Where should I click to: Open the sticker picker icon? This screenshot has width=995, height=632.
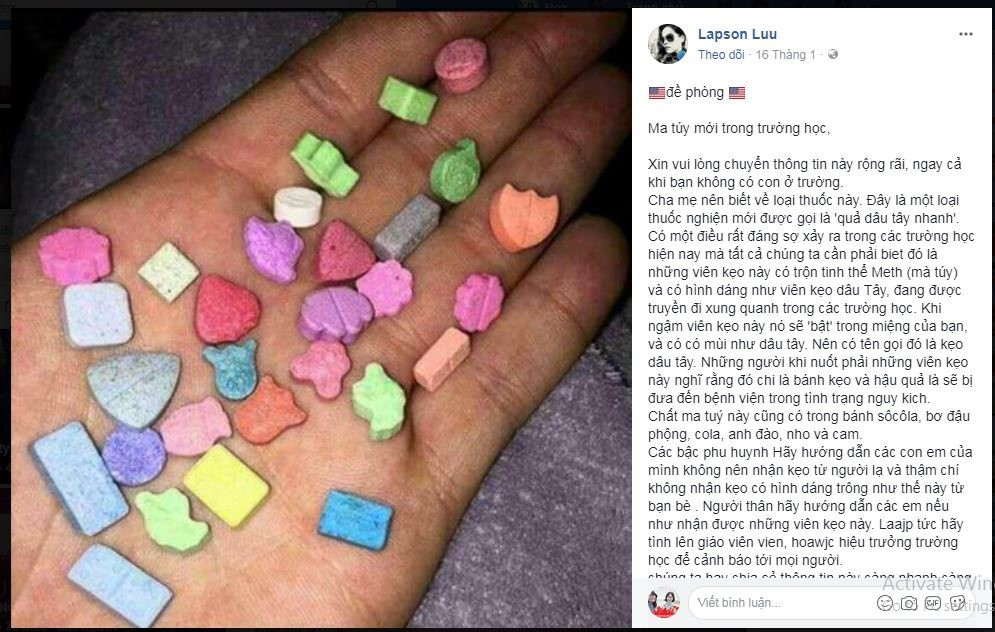[958, 603]
